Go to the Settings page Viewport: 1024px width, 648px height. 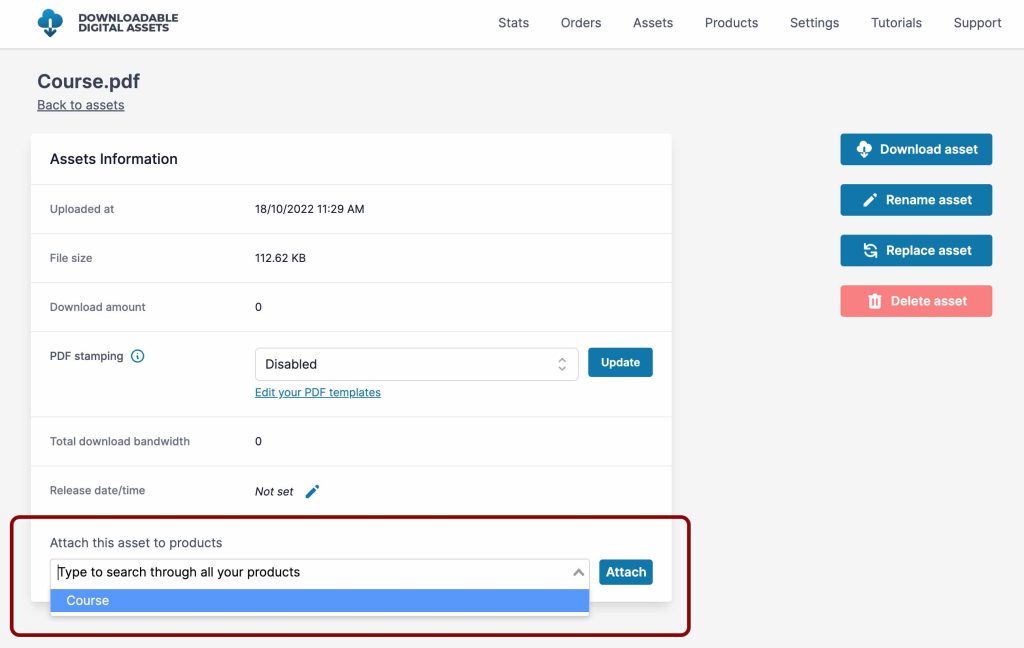[814, 22]
